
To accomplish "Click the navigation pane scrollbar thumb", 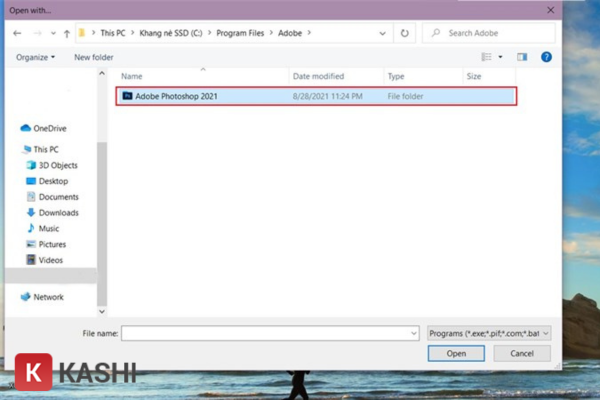I will (102, 224).
